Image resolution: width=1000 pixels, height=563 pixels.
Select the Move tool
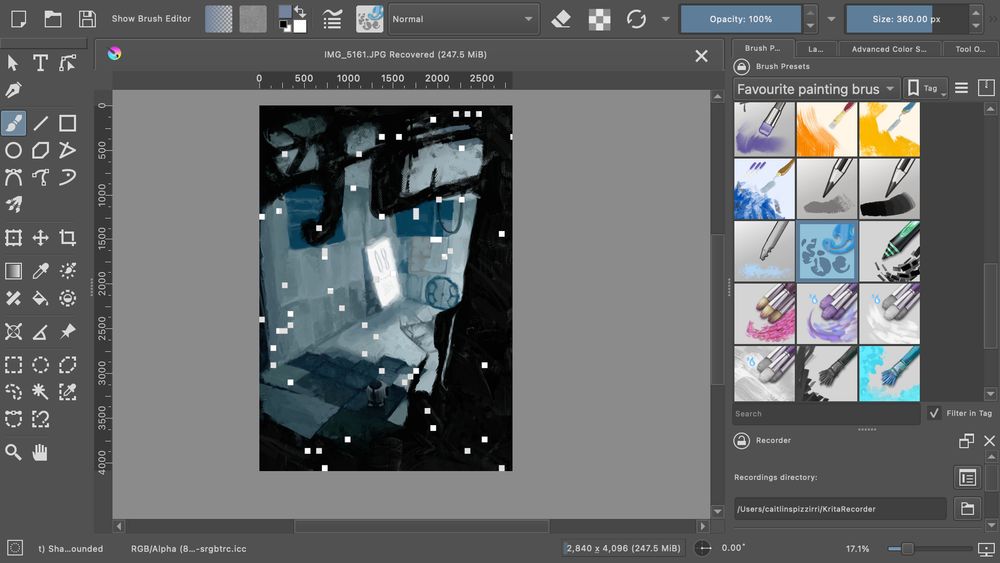[x=41, y=238]
